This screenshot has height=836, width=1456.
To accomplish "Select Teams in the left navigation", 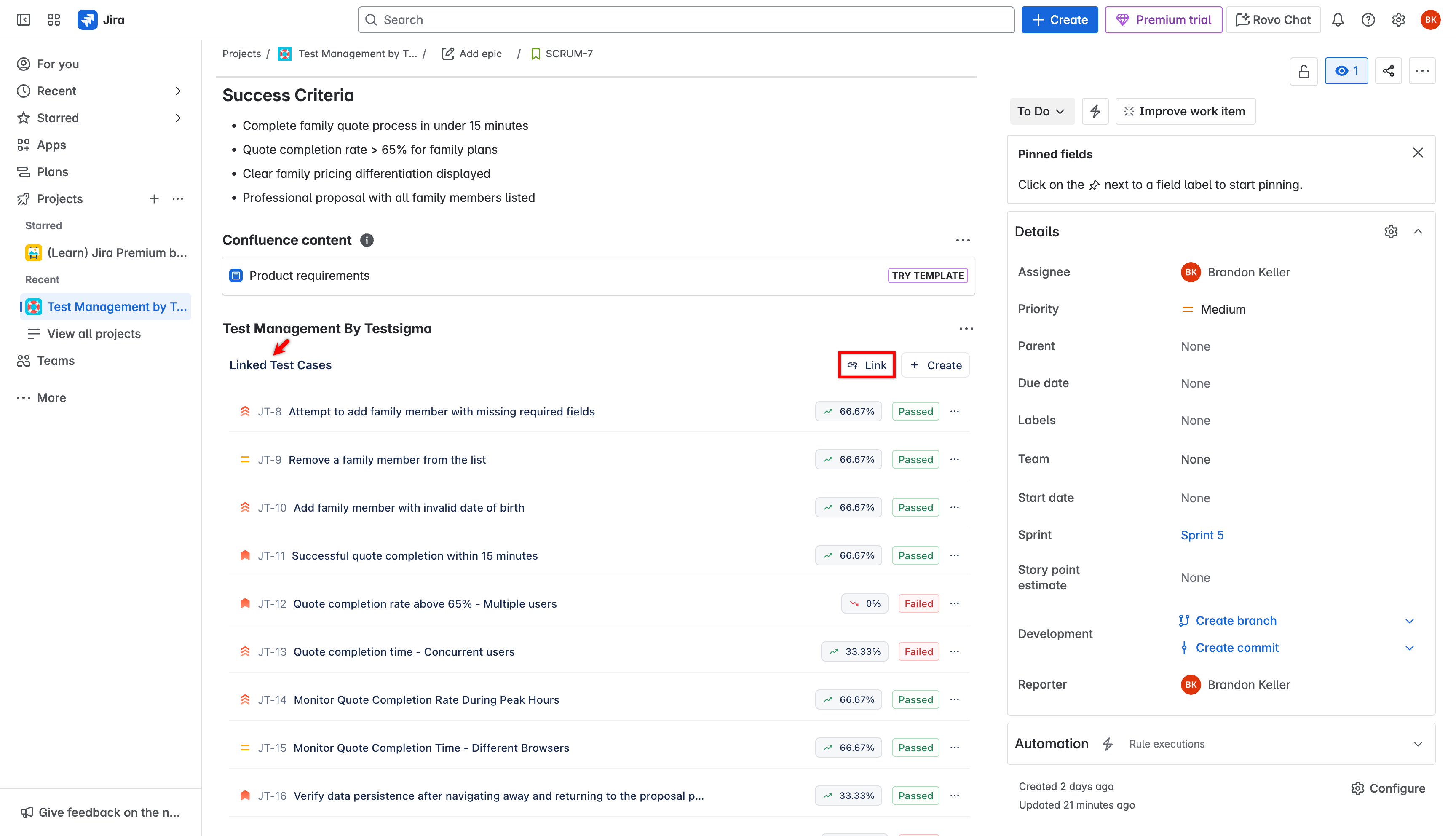I will pos(56,361).
